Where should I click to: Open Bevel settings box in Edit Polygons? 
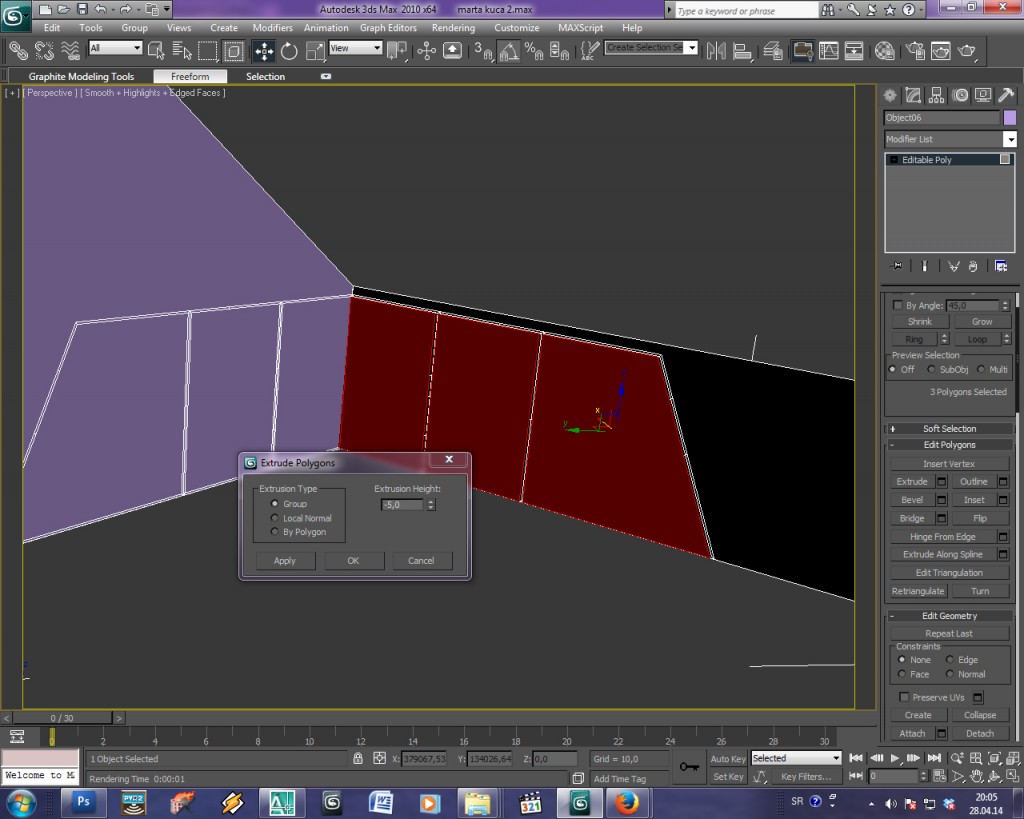[x=942, y=500]
